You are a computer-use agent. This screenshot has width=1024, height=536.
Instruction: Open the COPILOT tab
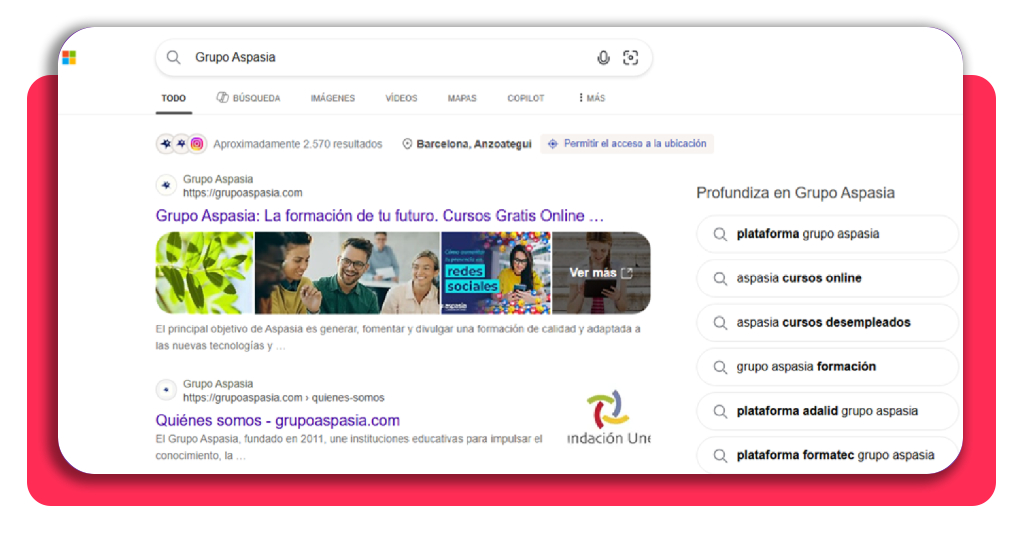click(526, 98)
